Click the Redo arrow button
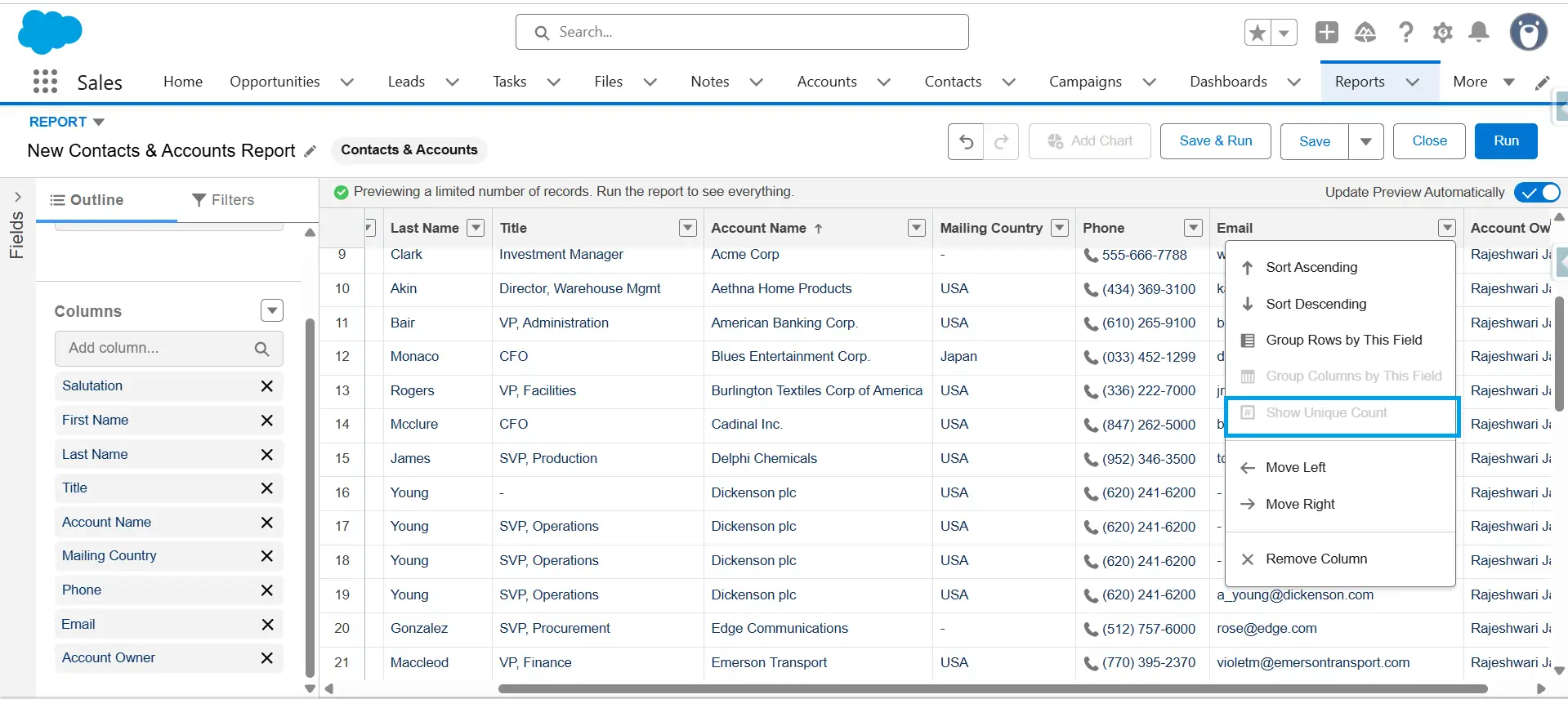1568x708 pixels. coord(1001,141)
